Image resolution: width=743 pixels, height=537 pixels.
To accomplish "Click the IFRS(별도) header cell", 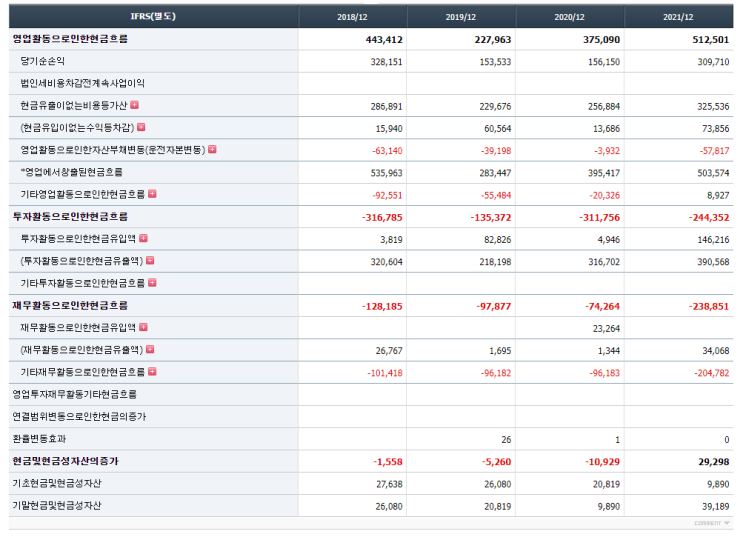I will point(154,17).
